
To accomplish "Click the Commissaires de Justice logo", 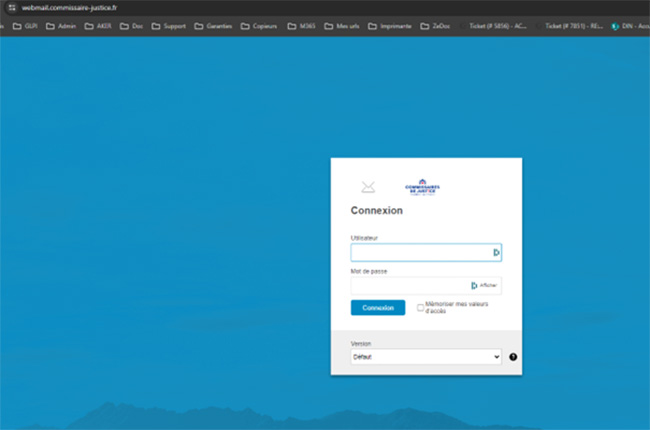I will click(422, 187).
